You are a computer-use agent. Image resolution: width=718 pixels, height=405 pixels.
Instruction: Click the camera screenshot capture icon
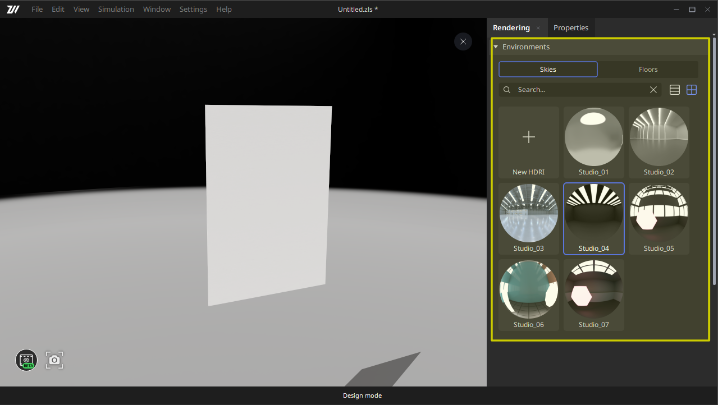[54, 360]
